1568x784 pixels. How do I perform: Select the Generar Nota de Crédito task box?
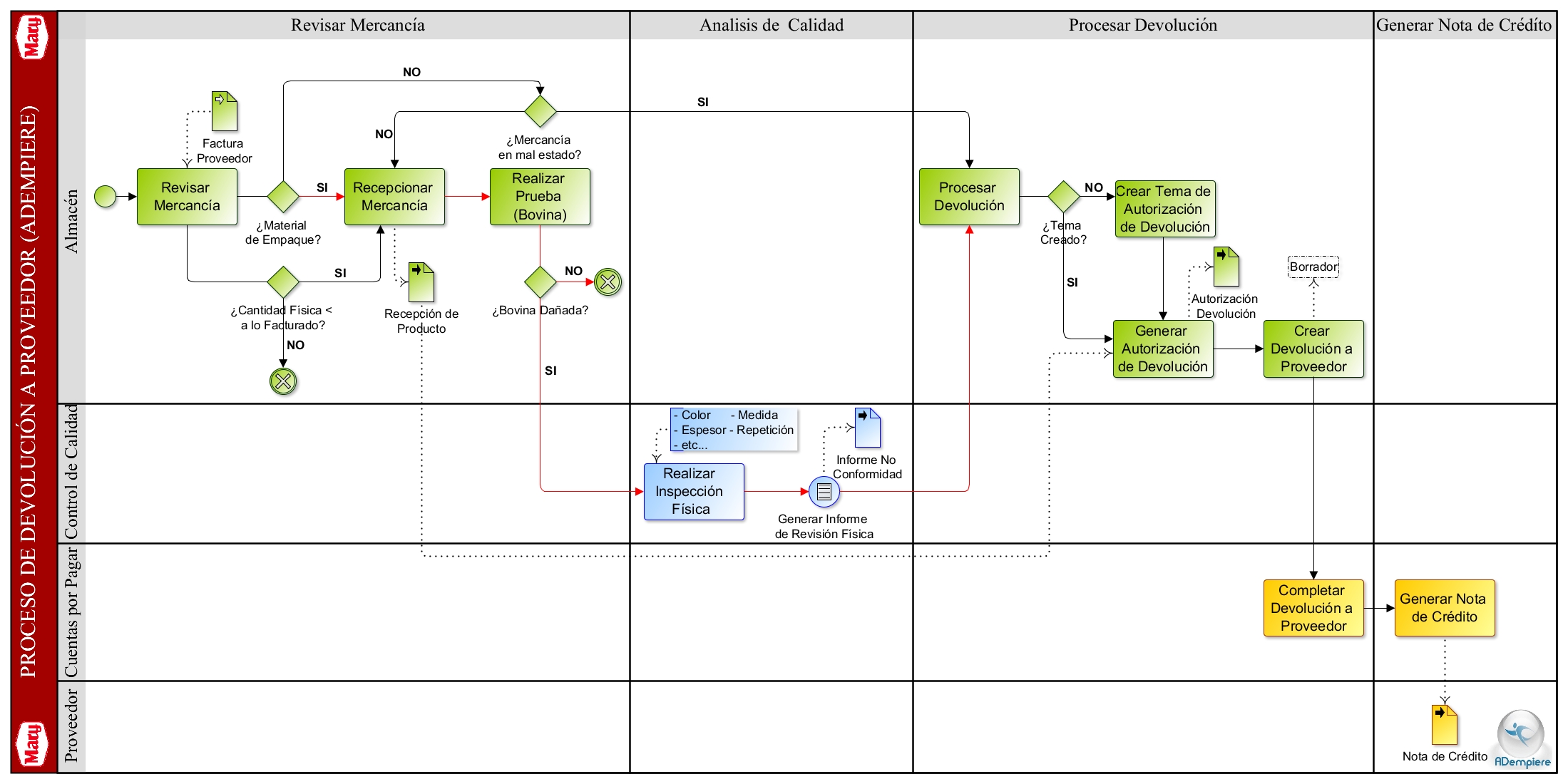click(1445, 608)
